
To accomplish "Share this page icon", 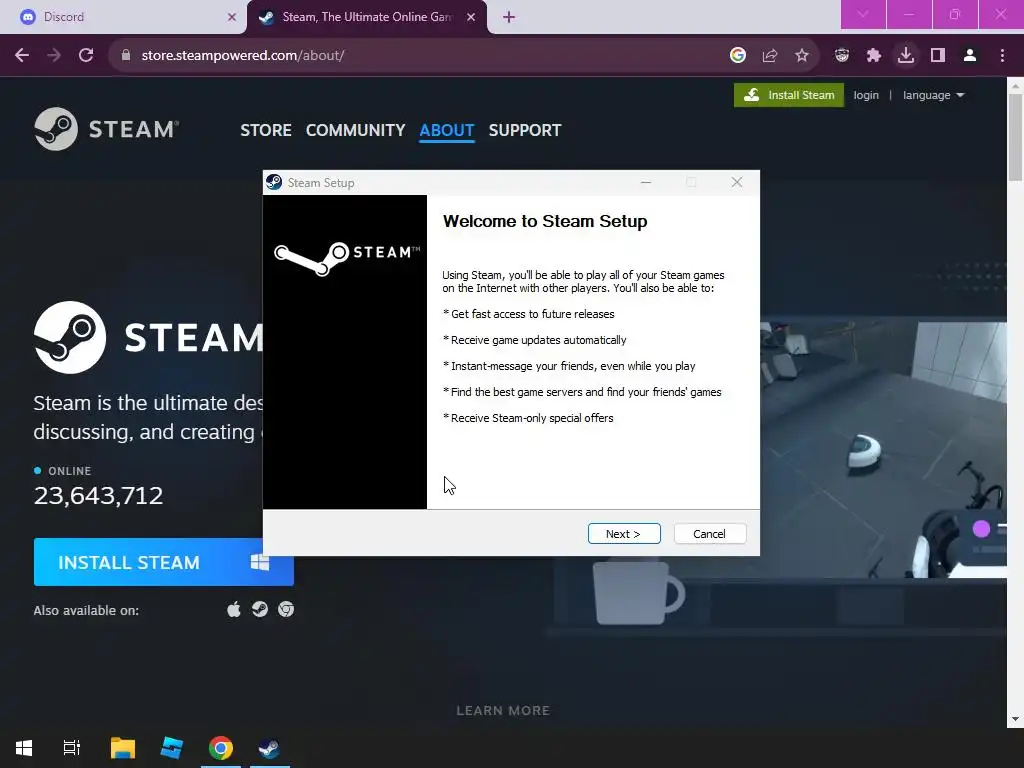I will (x=770, y=56).
